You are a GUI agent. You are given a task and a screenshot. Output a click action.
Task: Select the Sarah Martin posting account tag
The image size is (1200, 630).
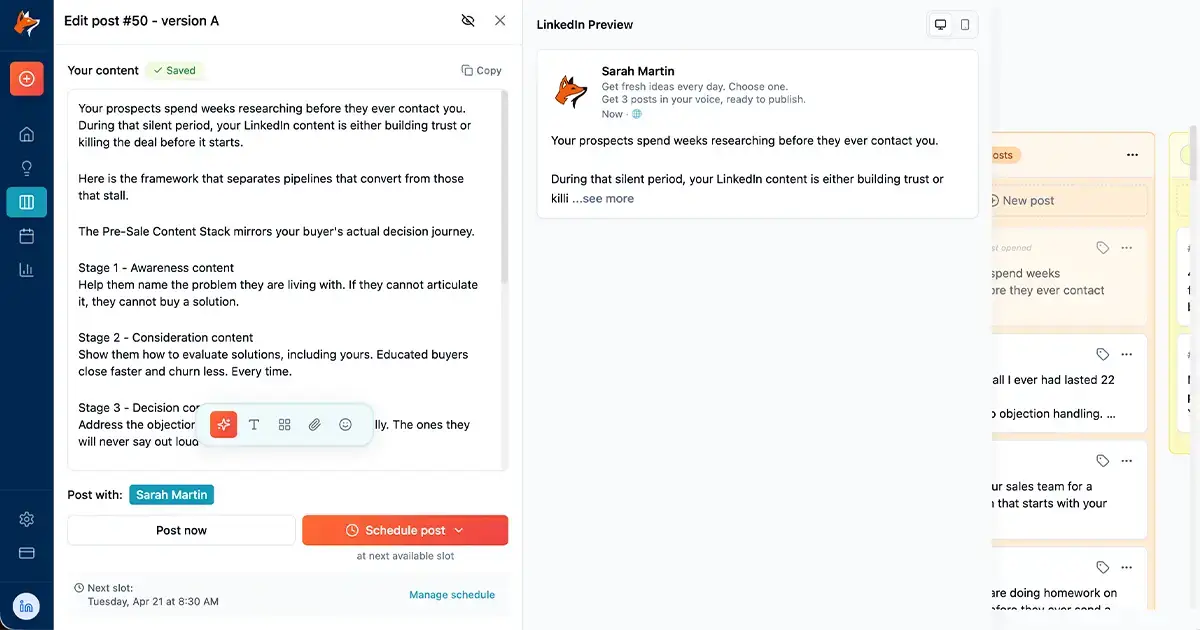coord(171,495)
